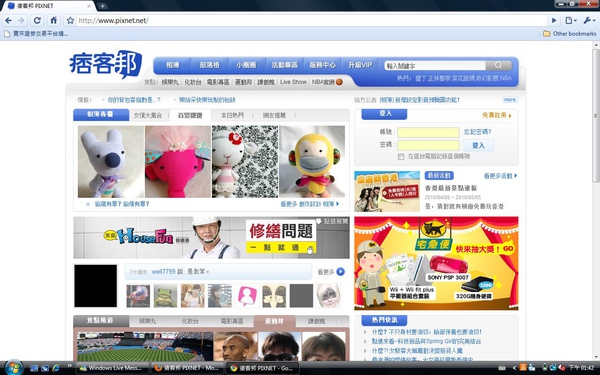This screenshot has width=600, height=375.
Task: Open Chrome wrench settings menu
Action: pos(588,20)
